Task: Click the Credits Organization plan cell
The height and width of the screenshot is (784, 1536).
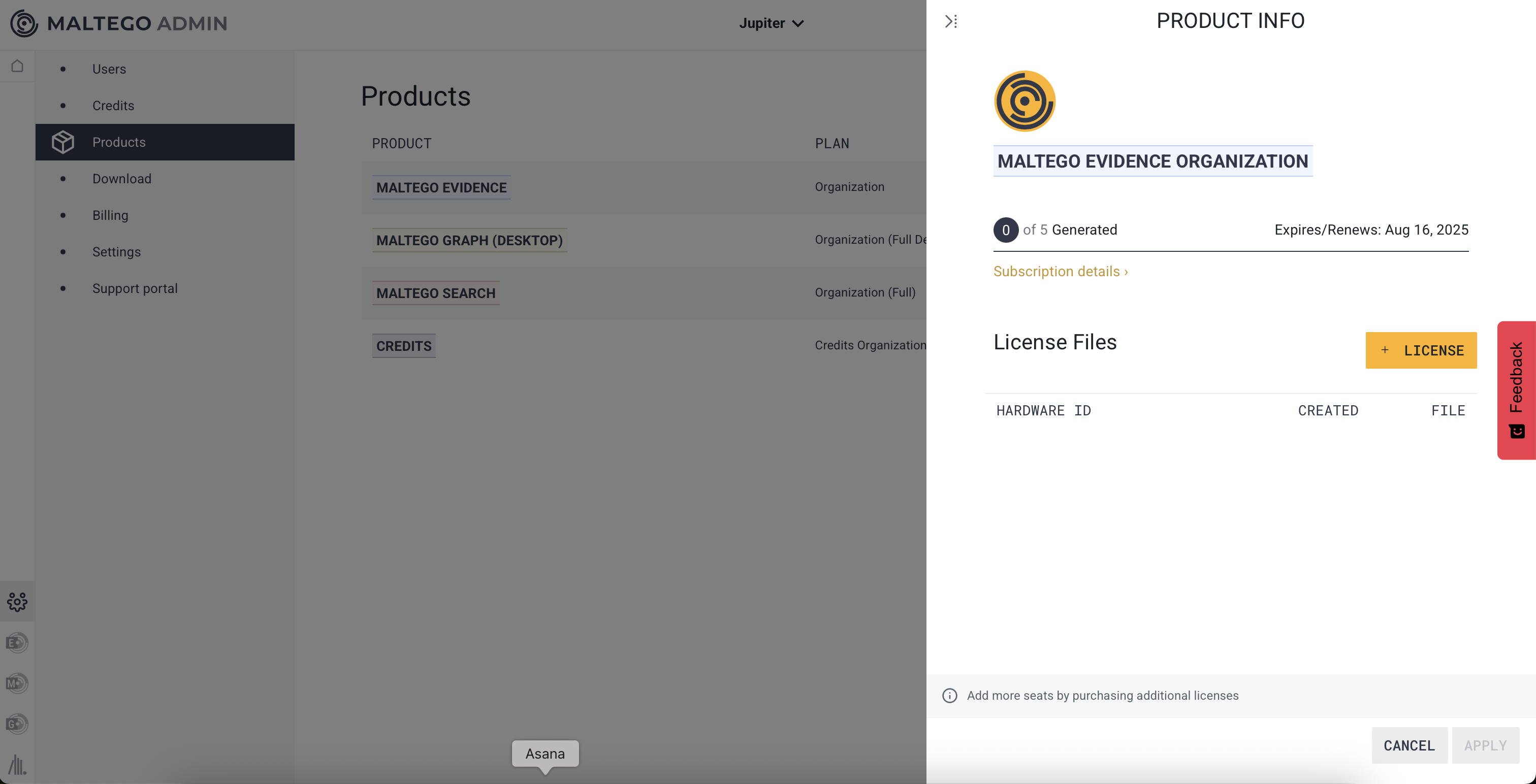Action: (870, 345)
